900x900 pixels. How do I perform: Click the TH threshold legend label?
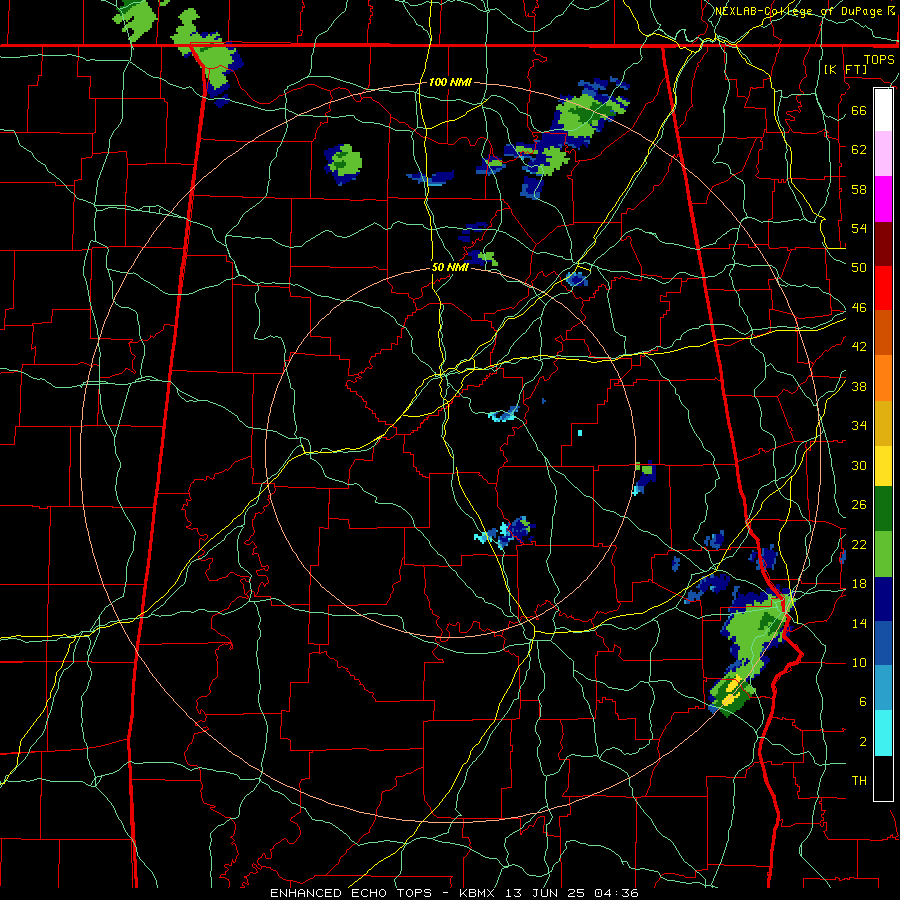[x=859, y=781]
